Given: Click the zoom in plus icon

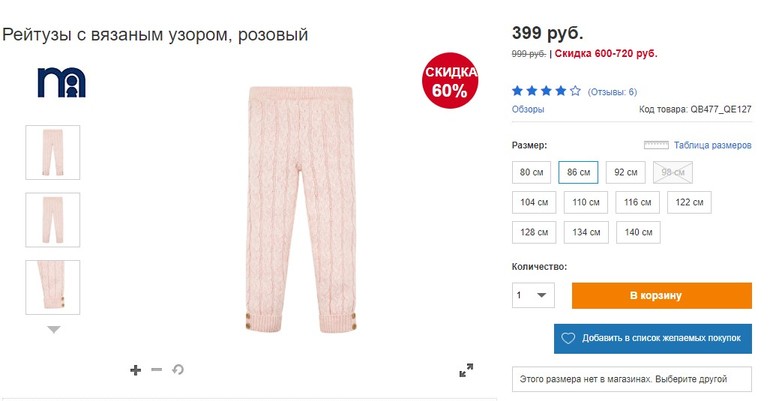Looking at the screenshot, I should [x=136, y=370].
